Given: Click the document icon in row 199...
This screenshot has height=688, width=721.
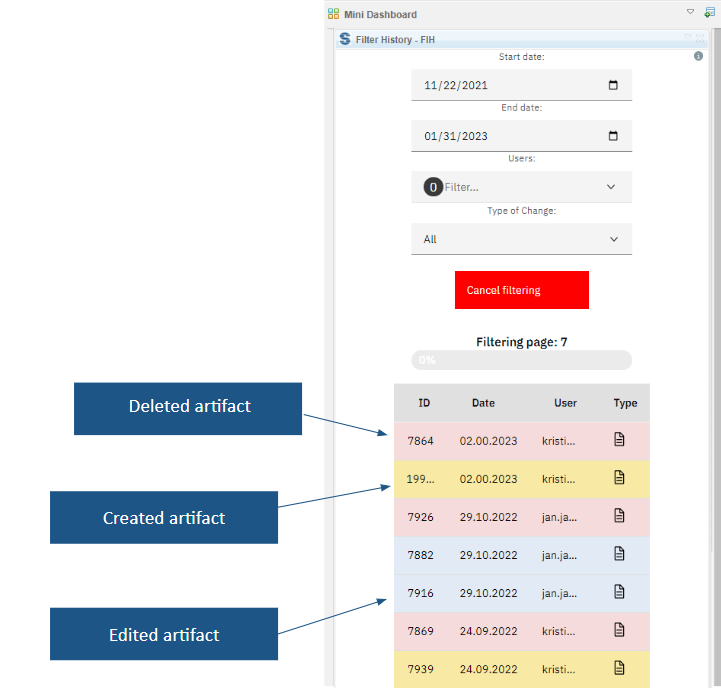Looking at the screenshot, I should (x=619, y=477).
